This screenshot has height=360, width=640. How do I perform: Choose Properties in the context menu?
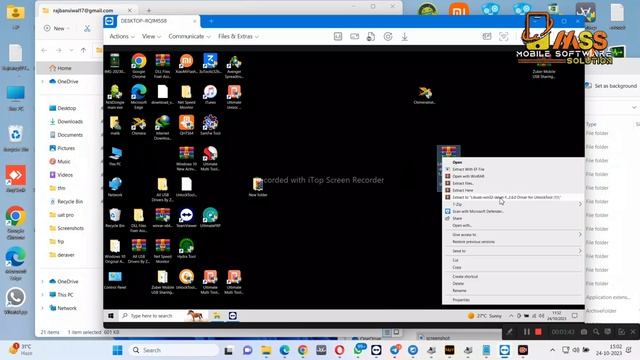click(x=513, y=300)
